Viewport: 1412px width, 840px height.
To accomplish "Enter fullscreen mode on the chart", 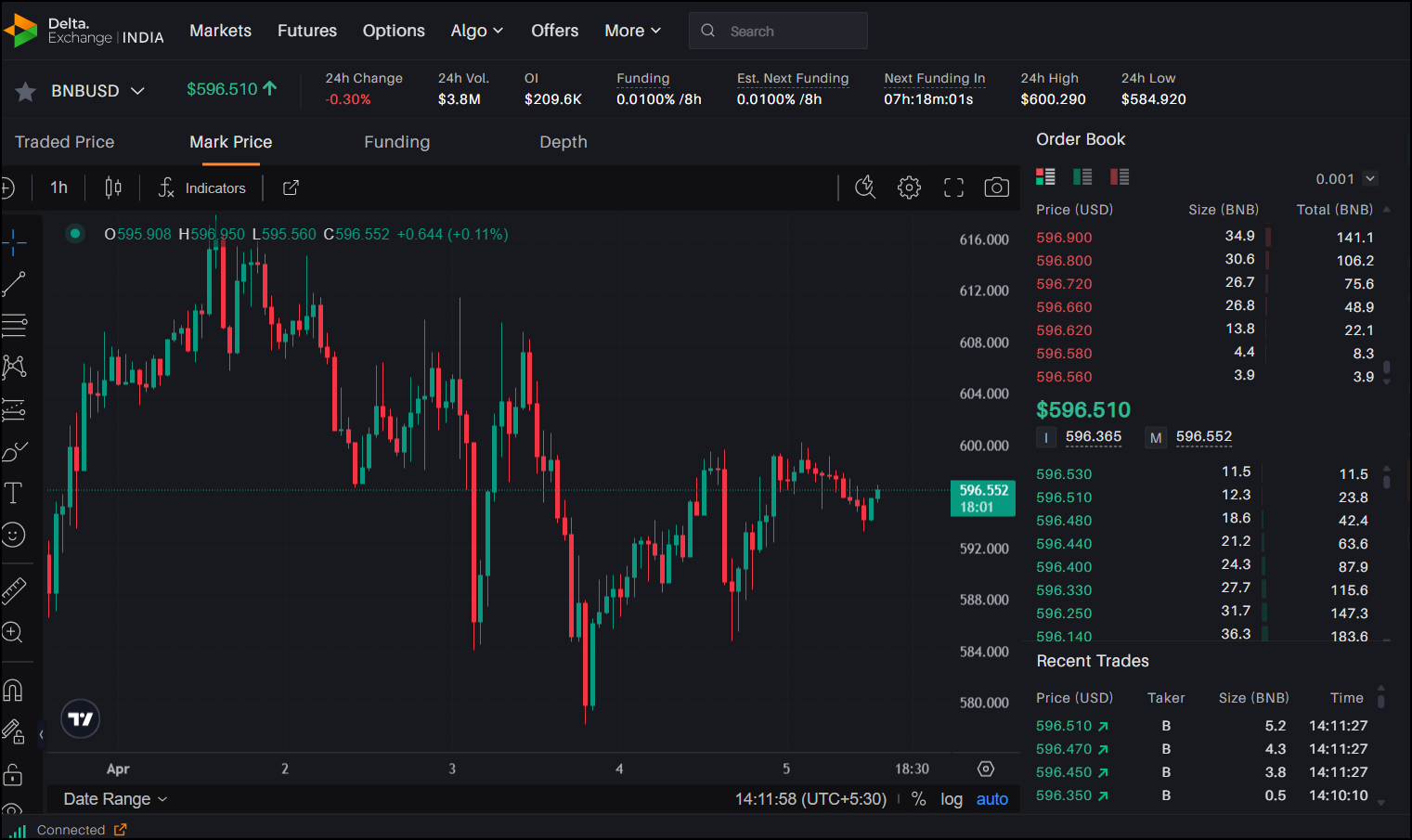I will (953, 187).
